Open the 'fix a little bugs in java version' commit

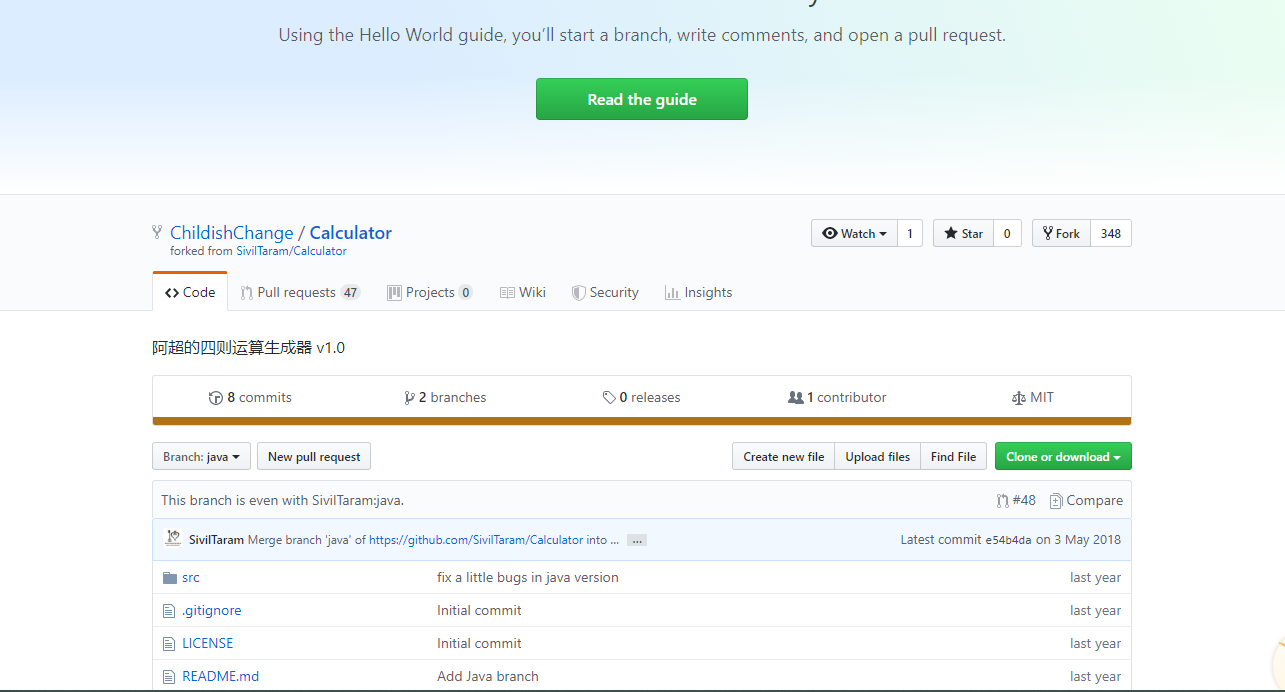[527, 577]
